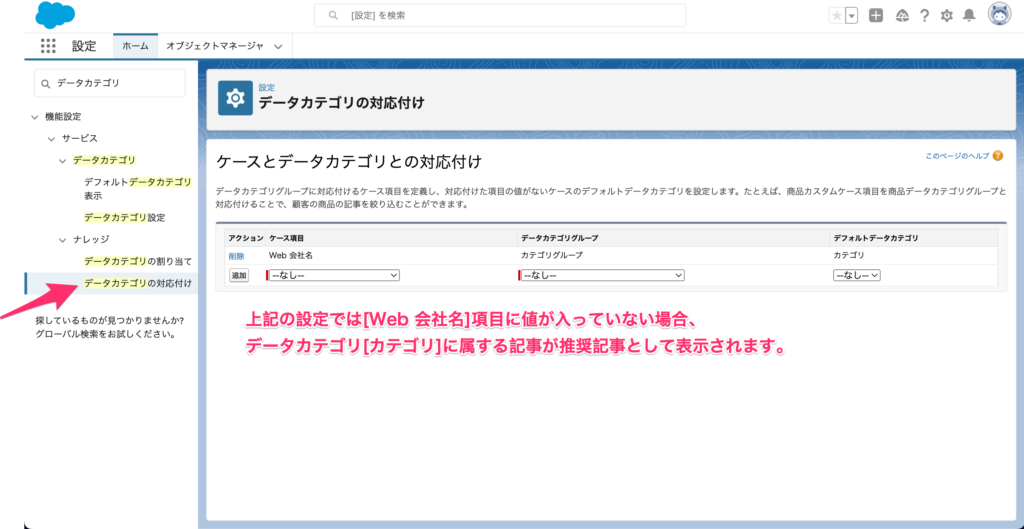Viewport: 1024px width, 529px height.
Task: Switch to the オブジェクトマネージャ tab
Action: (x=215, y=46)
